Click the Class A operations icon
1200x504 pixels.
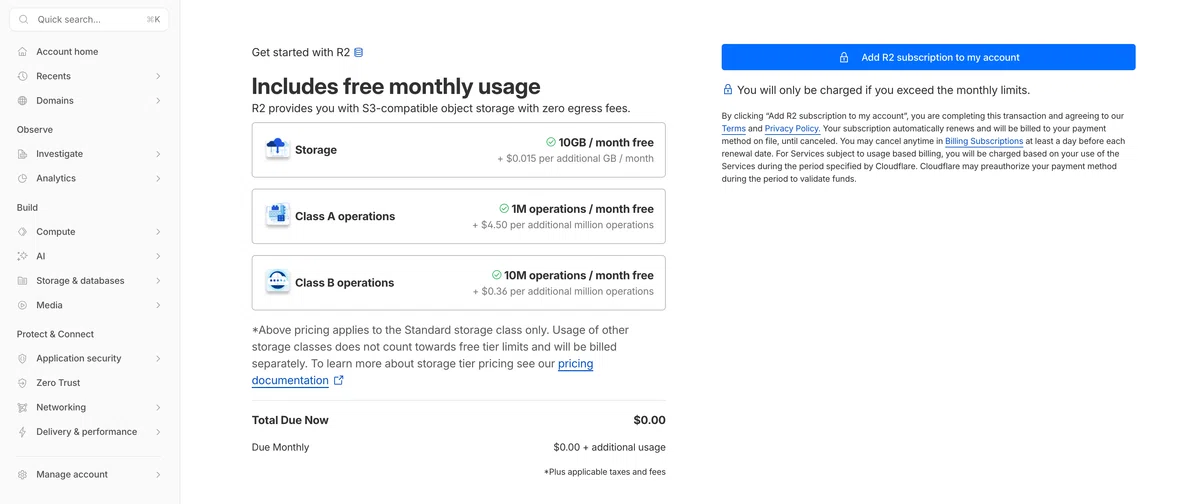[x=277, y=216]
